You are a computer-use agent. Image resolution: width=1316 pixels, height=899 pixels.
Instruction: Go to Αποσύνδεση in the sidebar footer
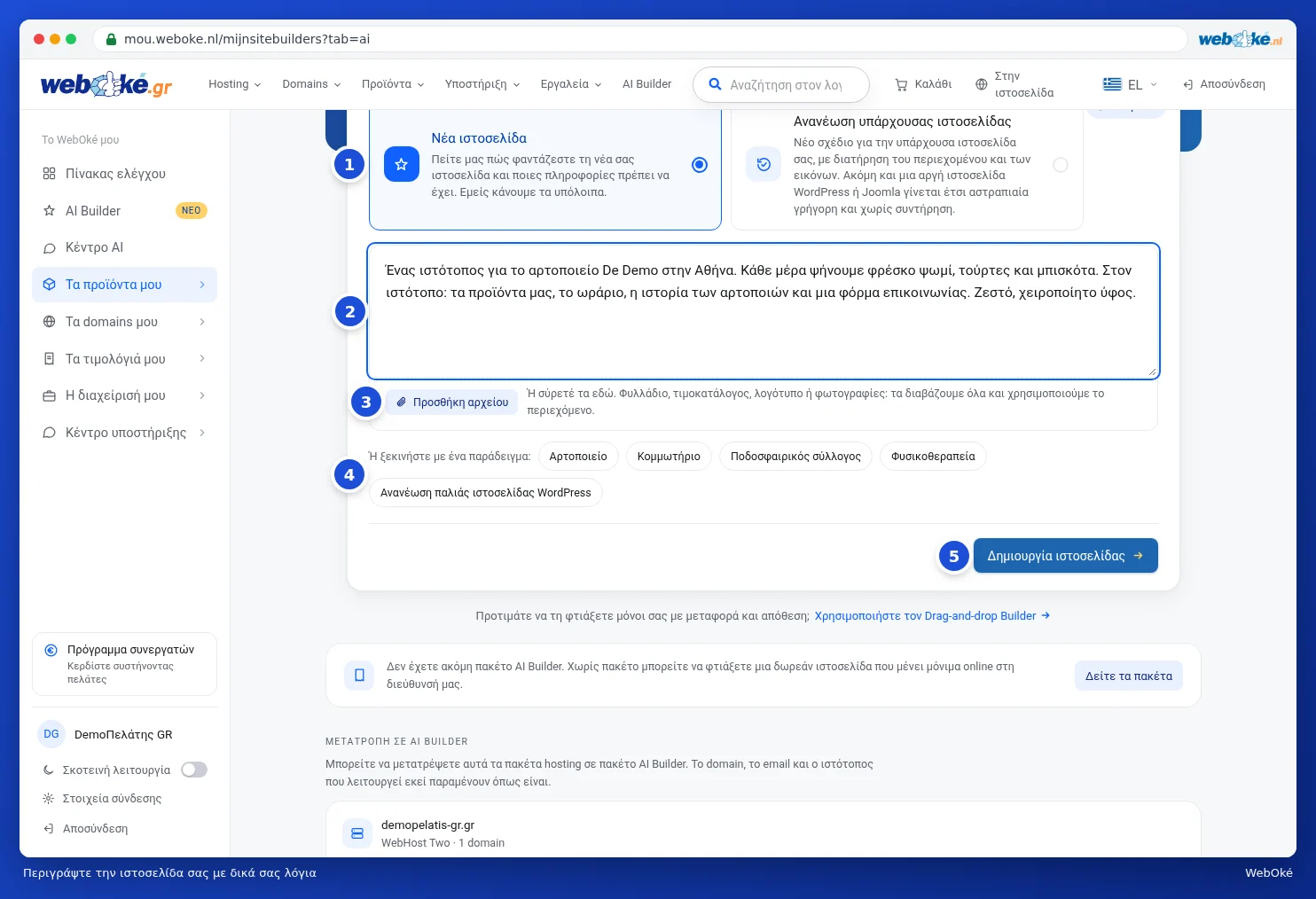coord(86,829)
